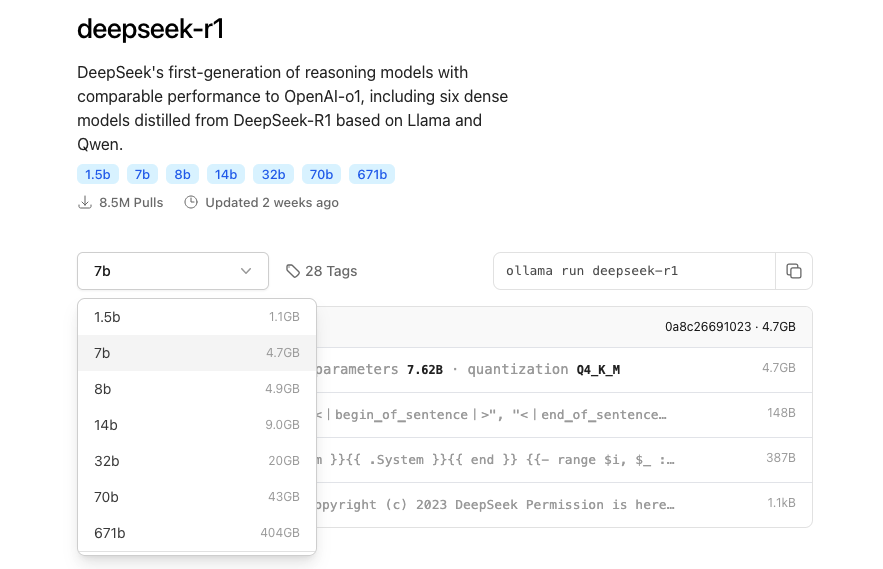Click the 70b tag badge

(321, 175)
